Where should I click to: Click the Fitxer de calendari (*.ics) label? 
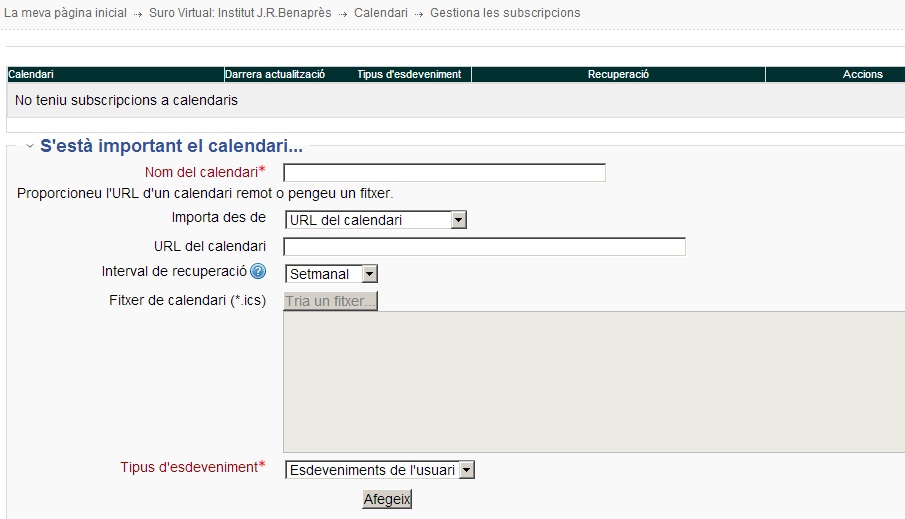tap(188, 300)
